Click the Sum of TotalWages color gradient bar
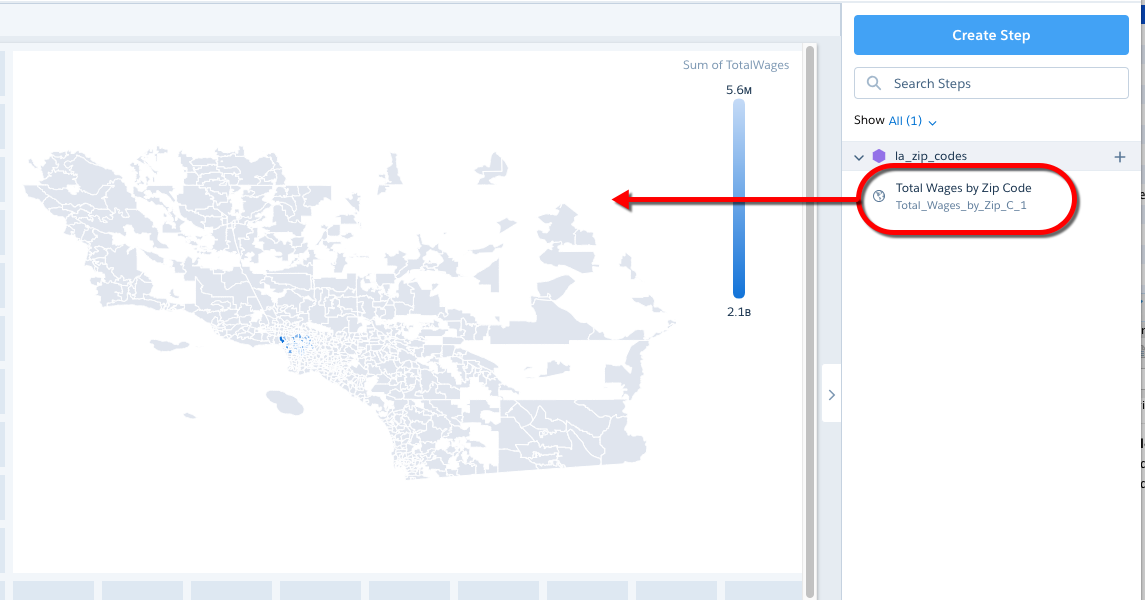 (739, 199)
